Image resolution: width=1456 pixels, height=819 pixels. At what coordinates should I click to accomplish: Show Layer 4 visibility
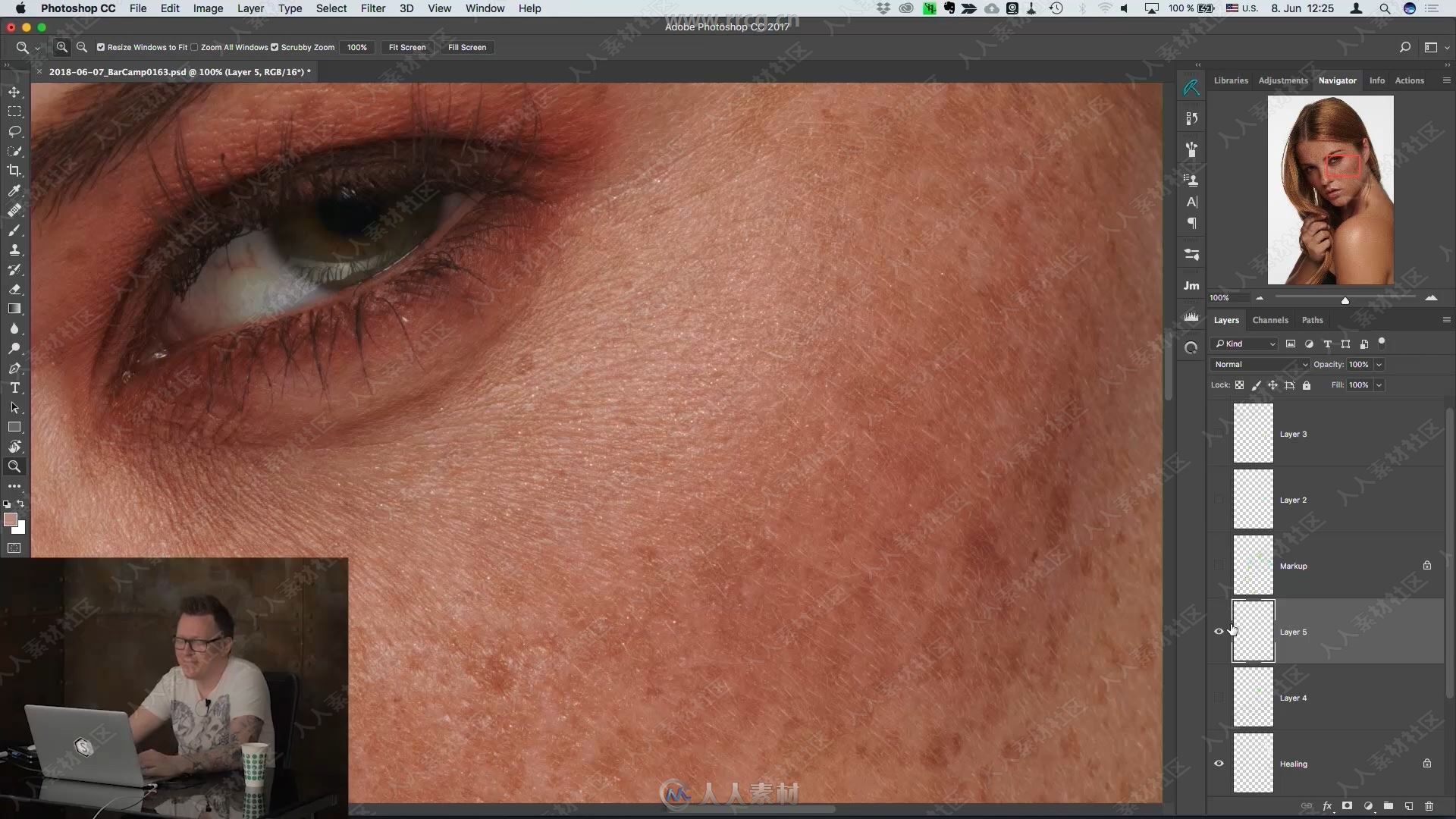(1219, 698)
